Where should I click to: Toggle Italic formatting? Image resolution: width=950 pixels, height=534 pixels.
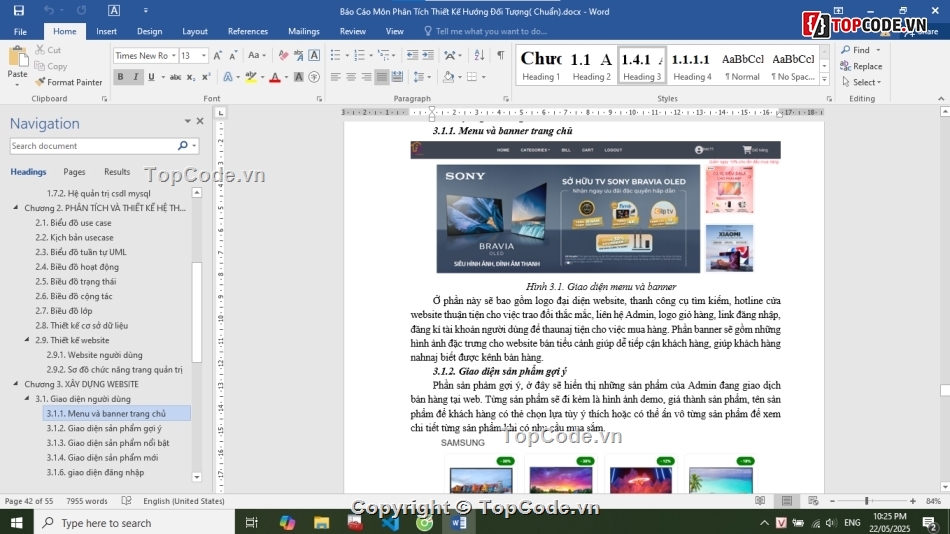click(136, 77)
